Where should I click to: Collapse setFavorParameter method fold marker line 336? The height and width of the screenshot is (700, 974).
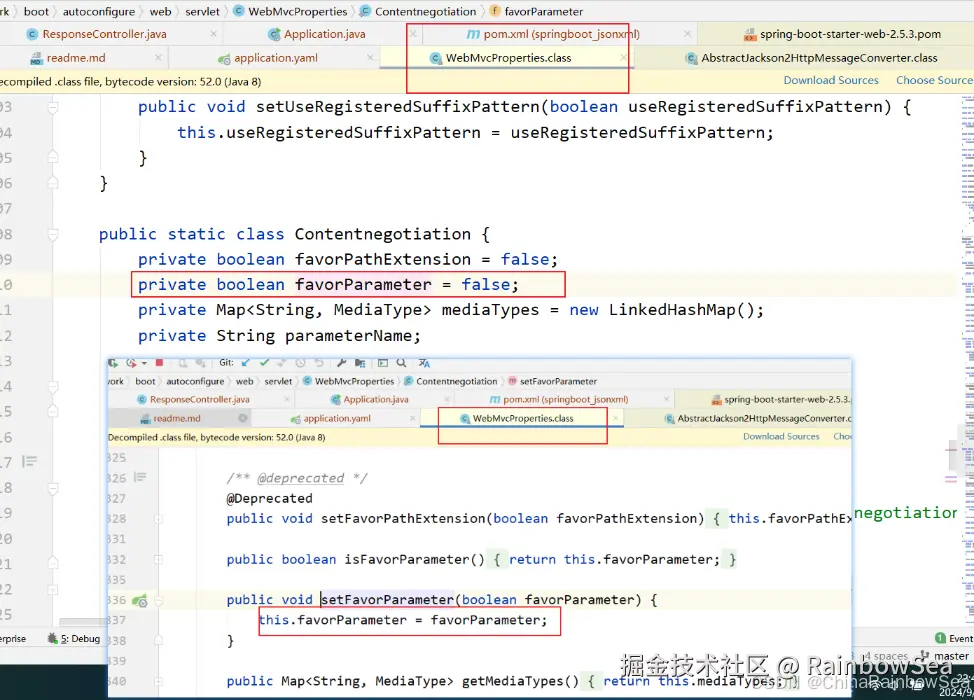[x=158, y=600]
